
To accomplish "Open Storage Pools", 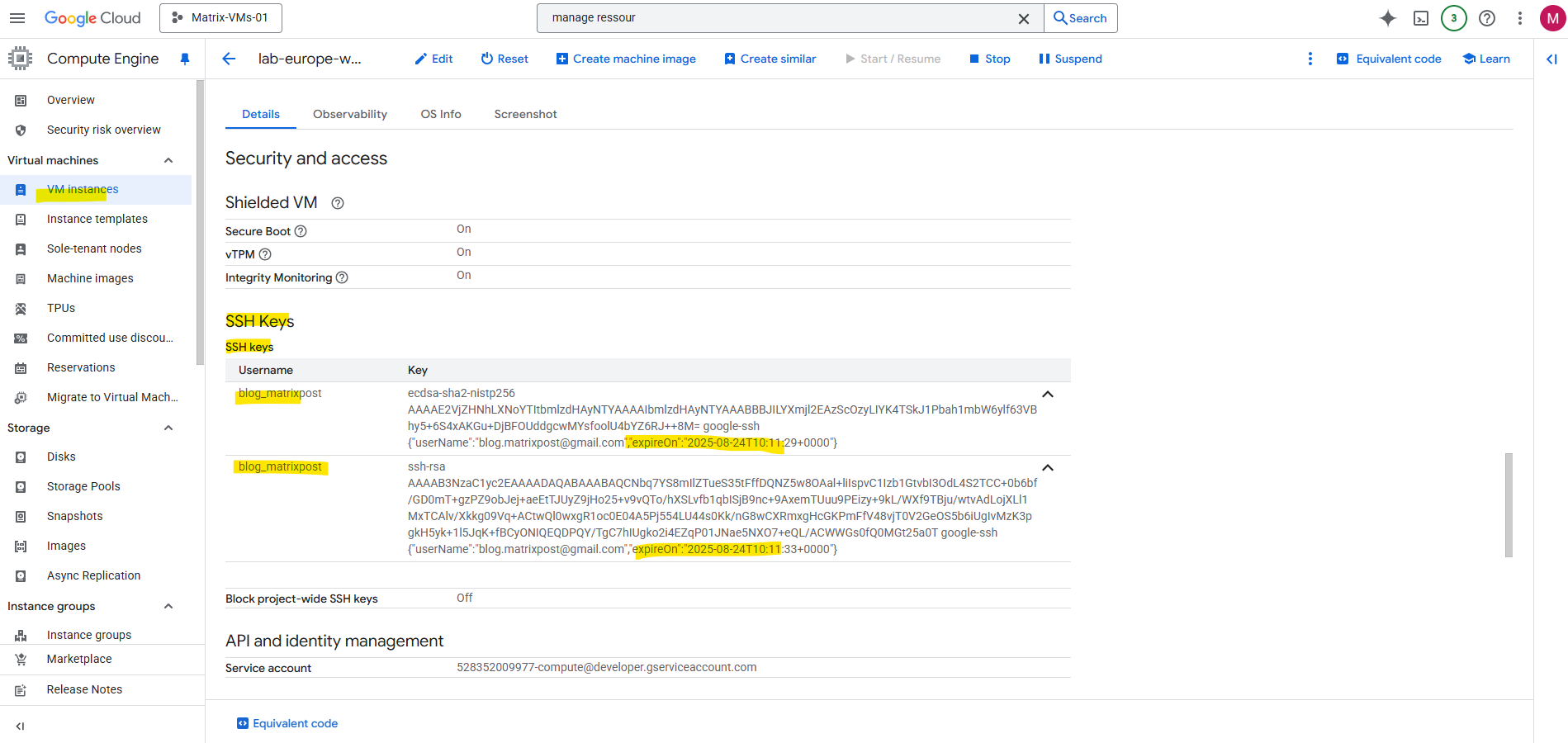I will point(96,486).
